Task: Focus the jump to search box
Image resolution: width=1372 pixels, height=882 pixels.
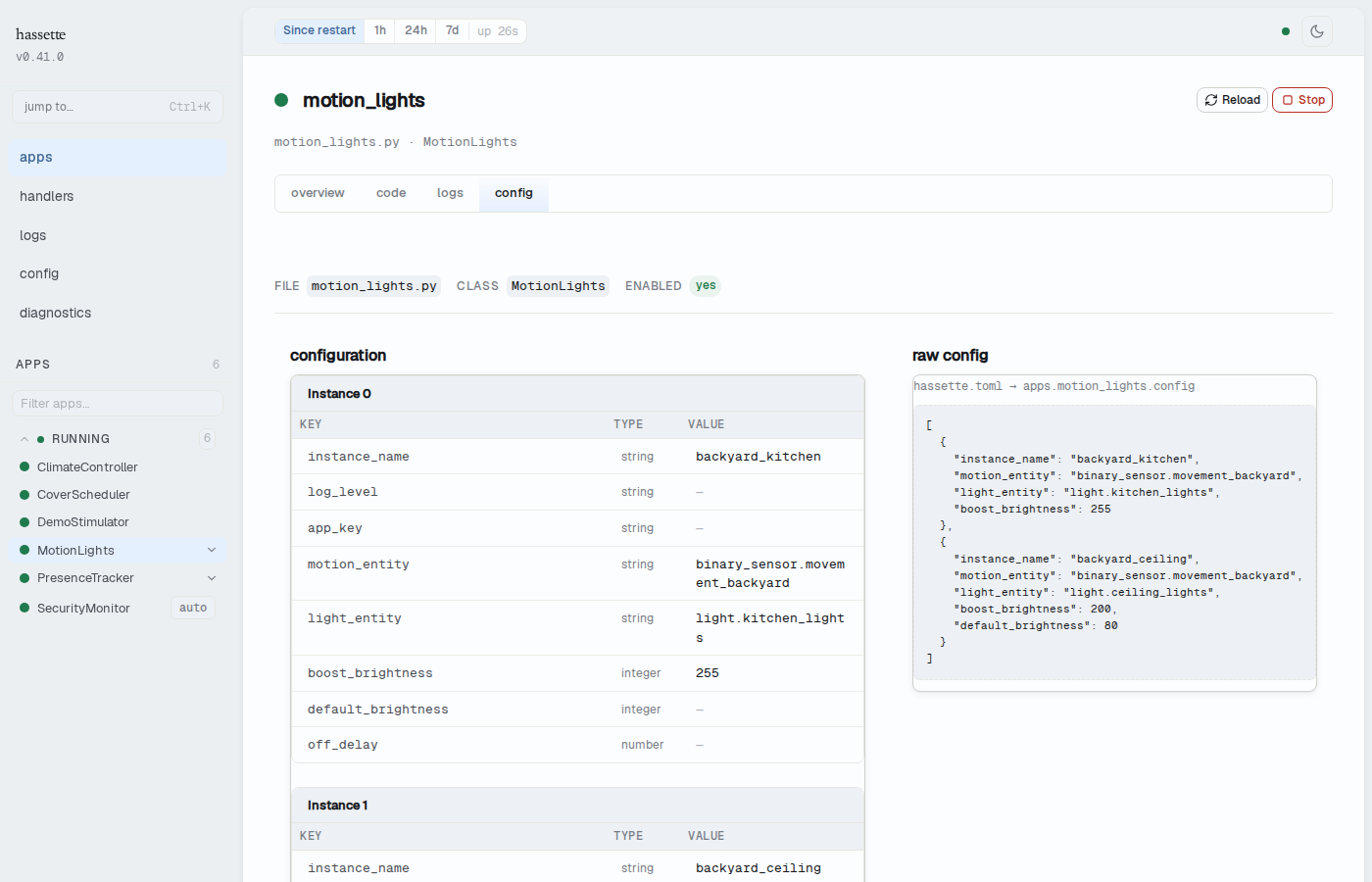Action: point(118,107)
